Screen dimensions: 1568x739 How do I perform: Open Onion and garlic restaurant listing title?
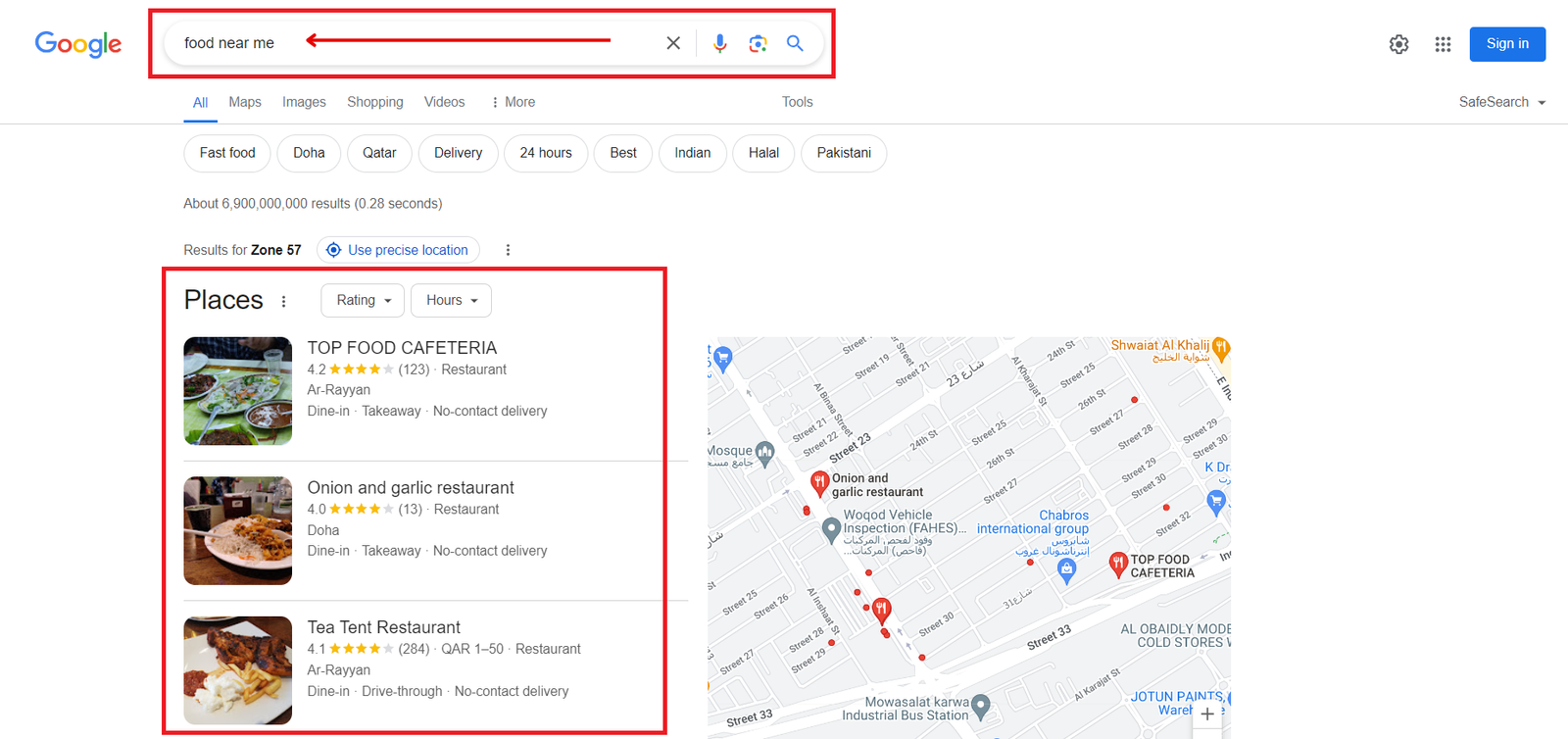[x=411, y=488]
